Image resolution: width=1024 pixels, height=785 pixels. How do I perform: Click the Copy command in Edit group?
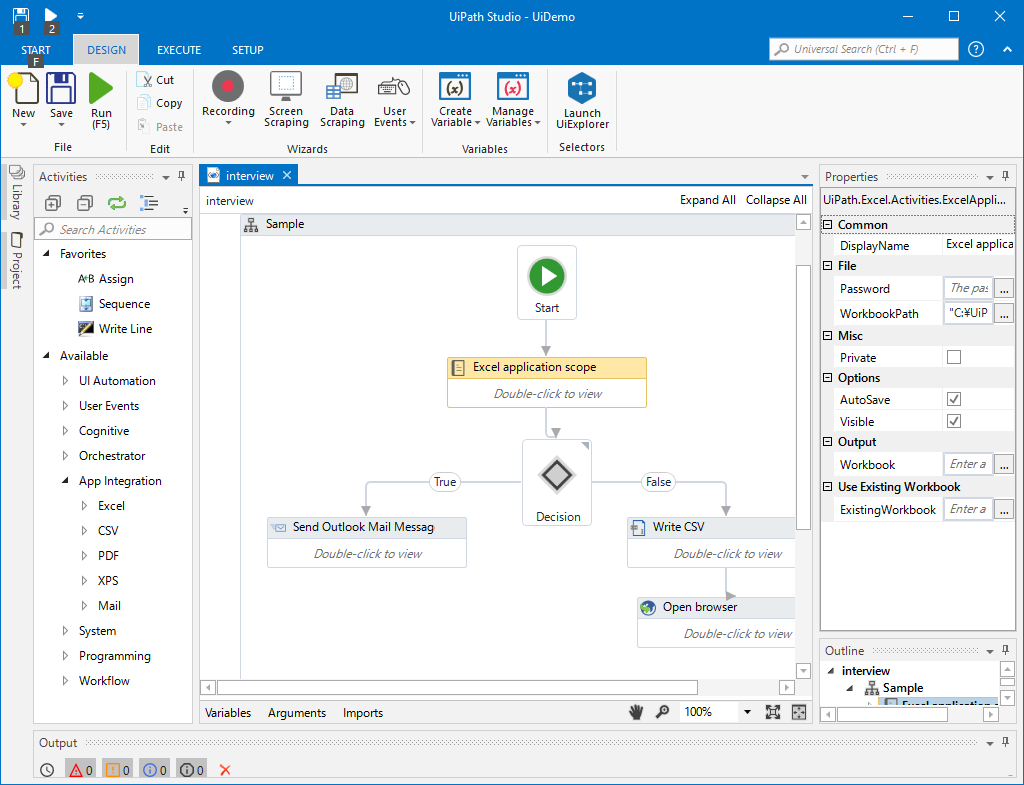pyautogui.click(x=160, y=103)
